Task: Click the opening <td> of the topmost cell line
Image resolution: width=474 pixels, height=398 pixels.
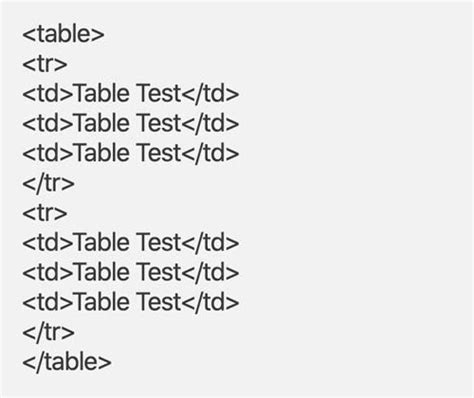Action: [x=48, y=94]
